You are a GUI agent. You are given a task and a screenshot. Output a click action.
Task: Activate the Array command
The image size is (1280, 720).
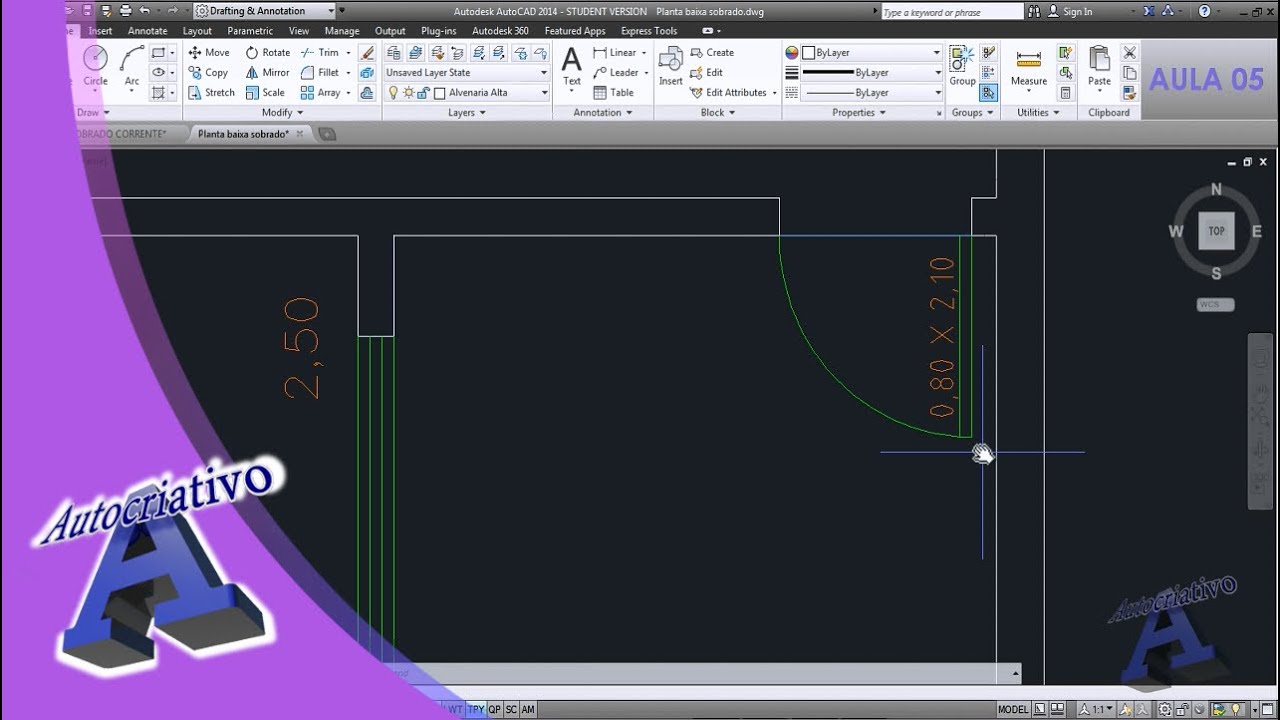click(x=321, y=92)
